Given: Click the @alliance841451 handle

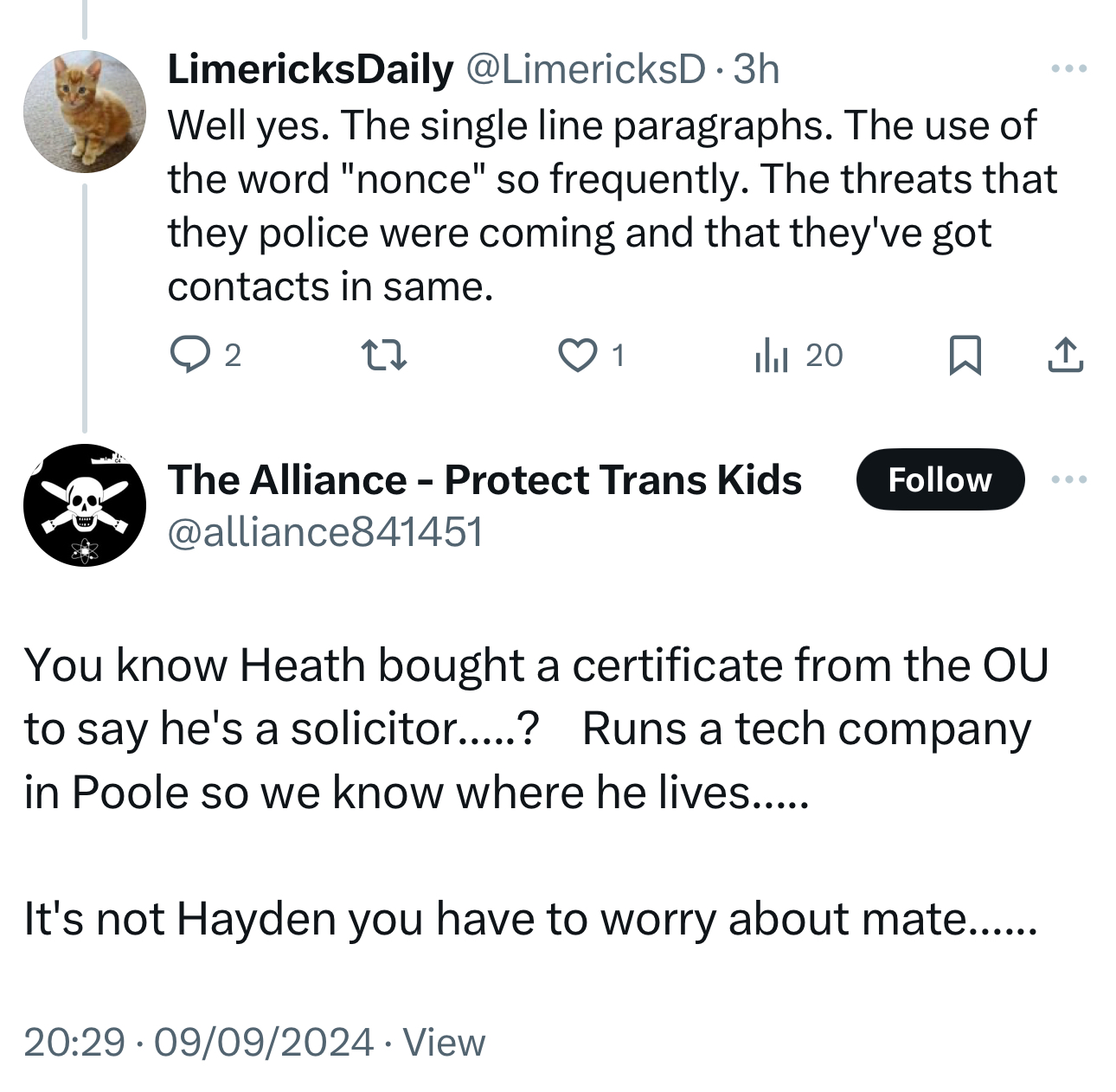Looking at the screenshot, I should coord(324,531).
